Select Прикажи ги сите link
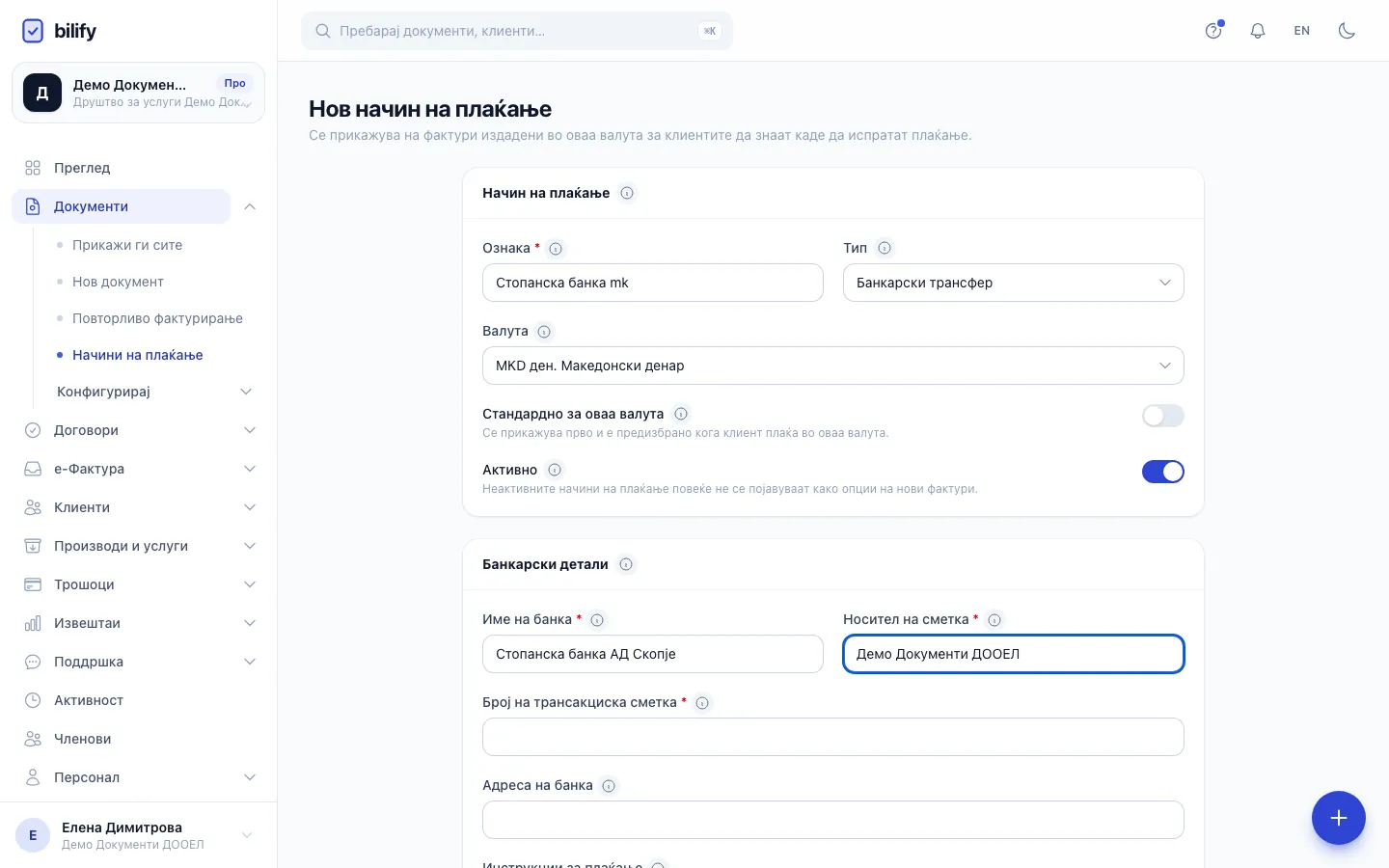 [x=127, y=245]
